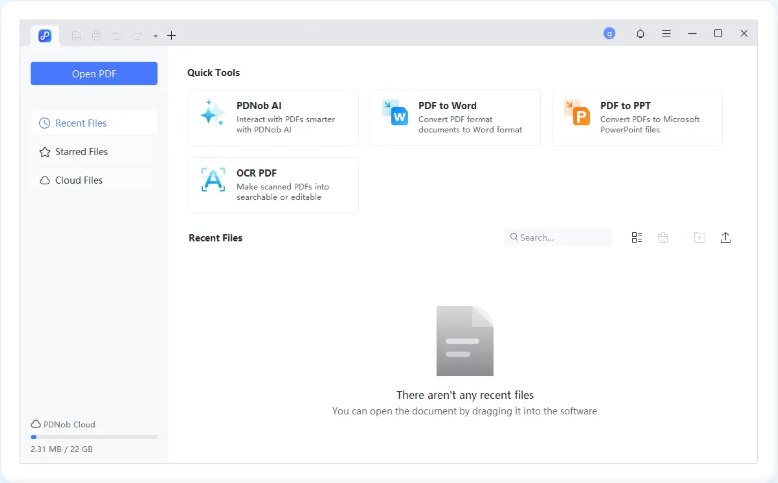Focus the recent files Search field

[558, 237]
